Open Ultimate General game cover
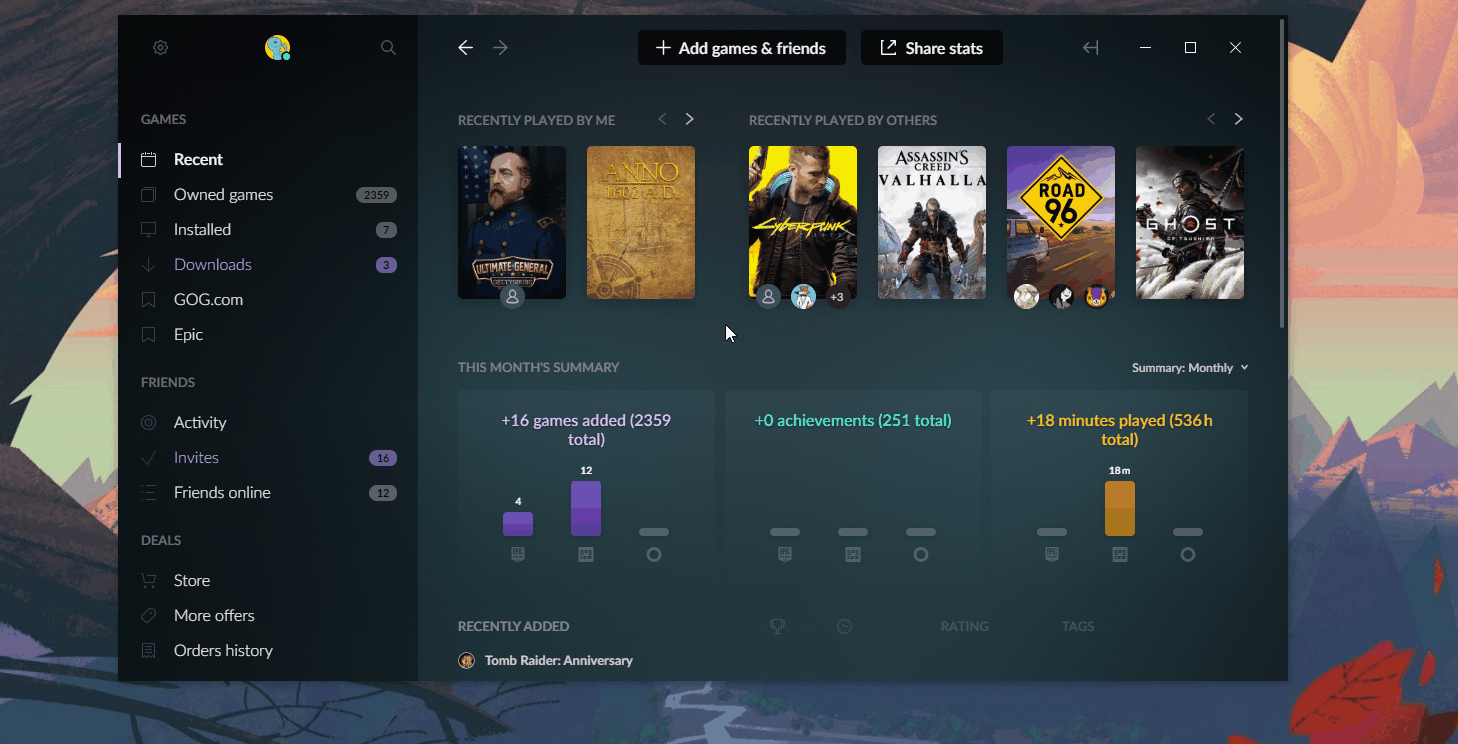Viewport: 1458px width, 744px height. pyautogui.click(x=512, y=222)
